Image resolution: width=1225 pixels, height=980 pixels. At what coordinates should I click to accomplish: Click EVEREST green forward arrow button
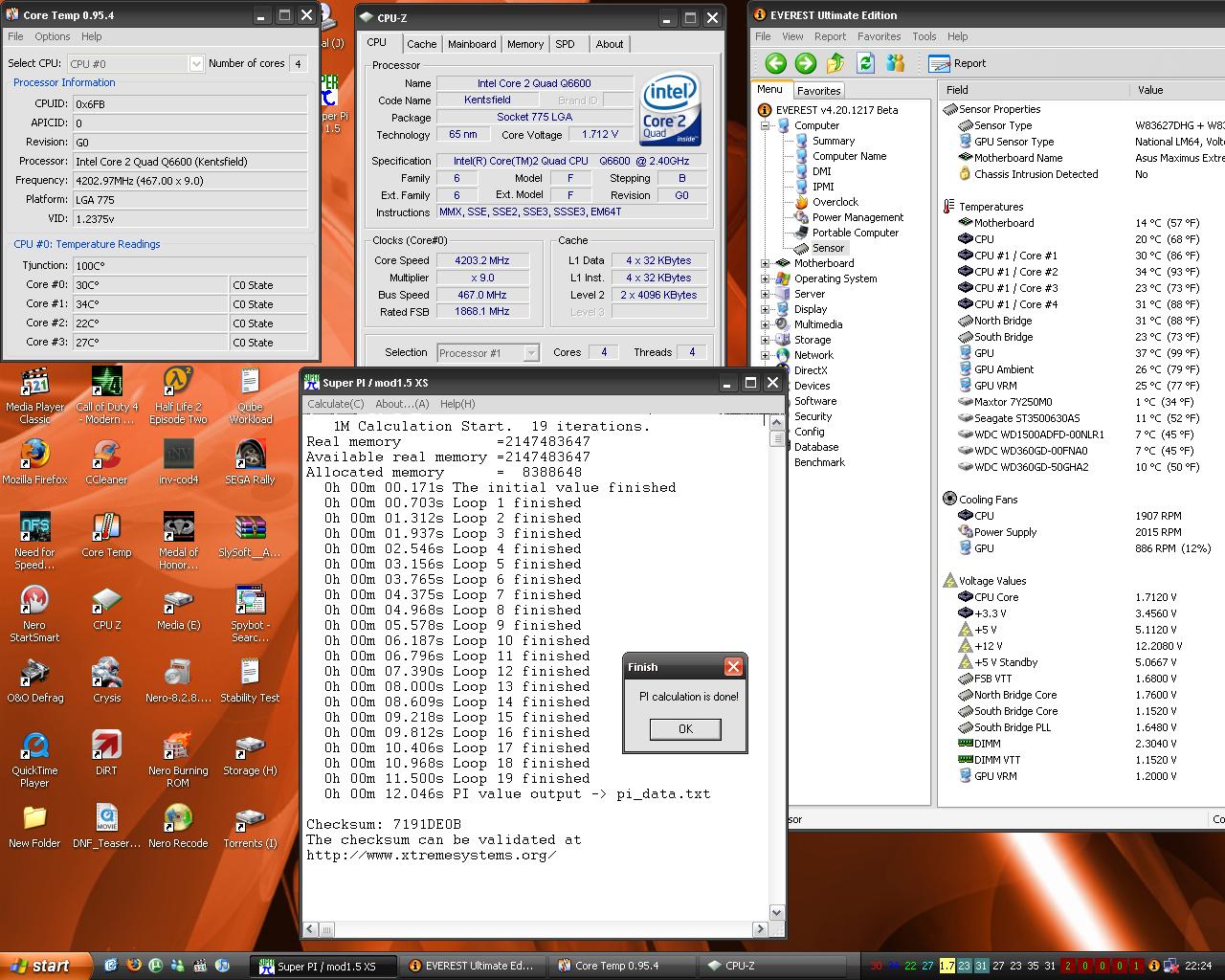click(x=806, y=63)
